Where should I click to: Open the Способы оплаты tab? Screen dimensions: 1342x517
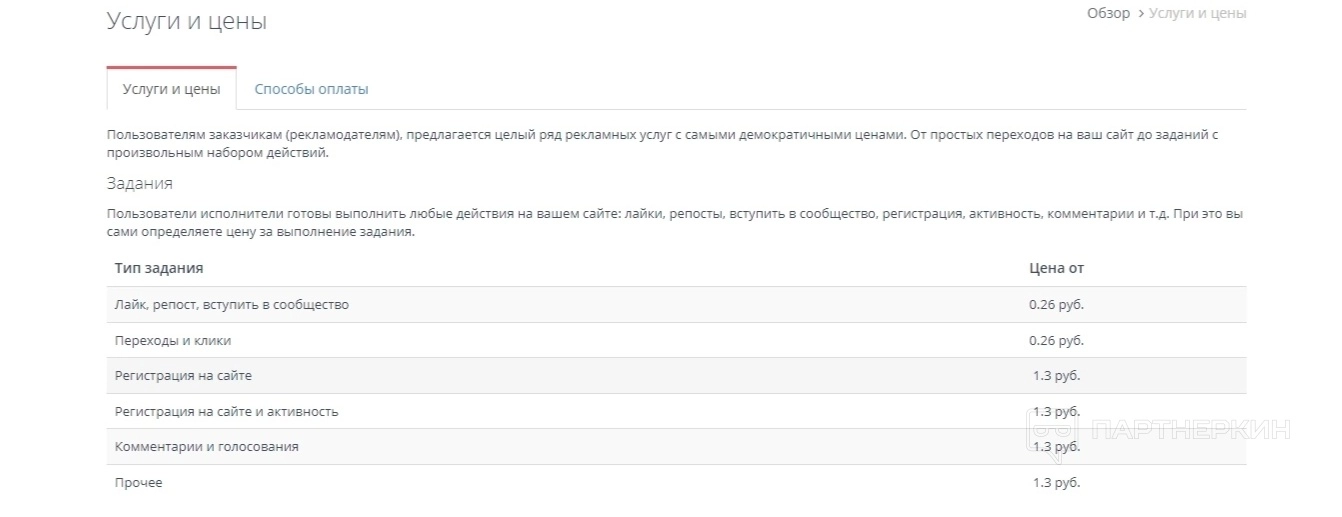pyautogui.click(x=311, y=89)
